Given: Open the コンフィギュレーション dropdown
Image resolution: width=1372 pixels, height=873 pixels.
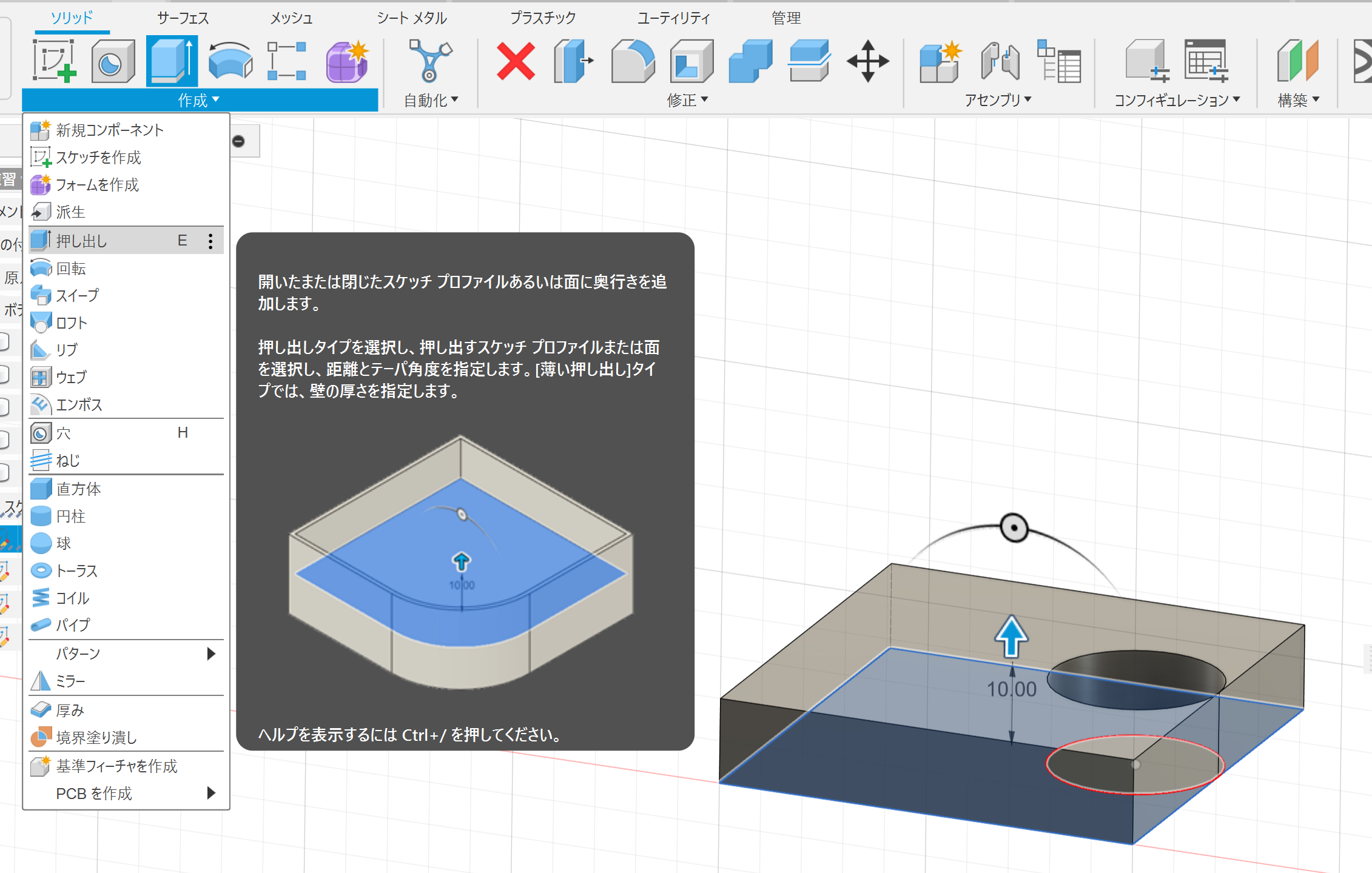Looking at the screenshot, I should (x=1177, y=100).
